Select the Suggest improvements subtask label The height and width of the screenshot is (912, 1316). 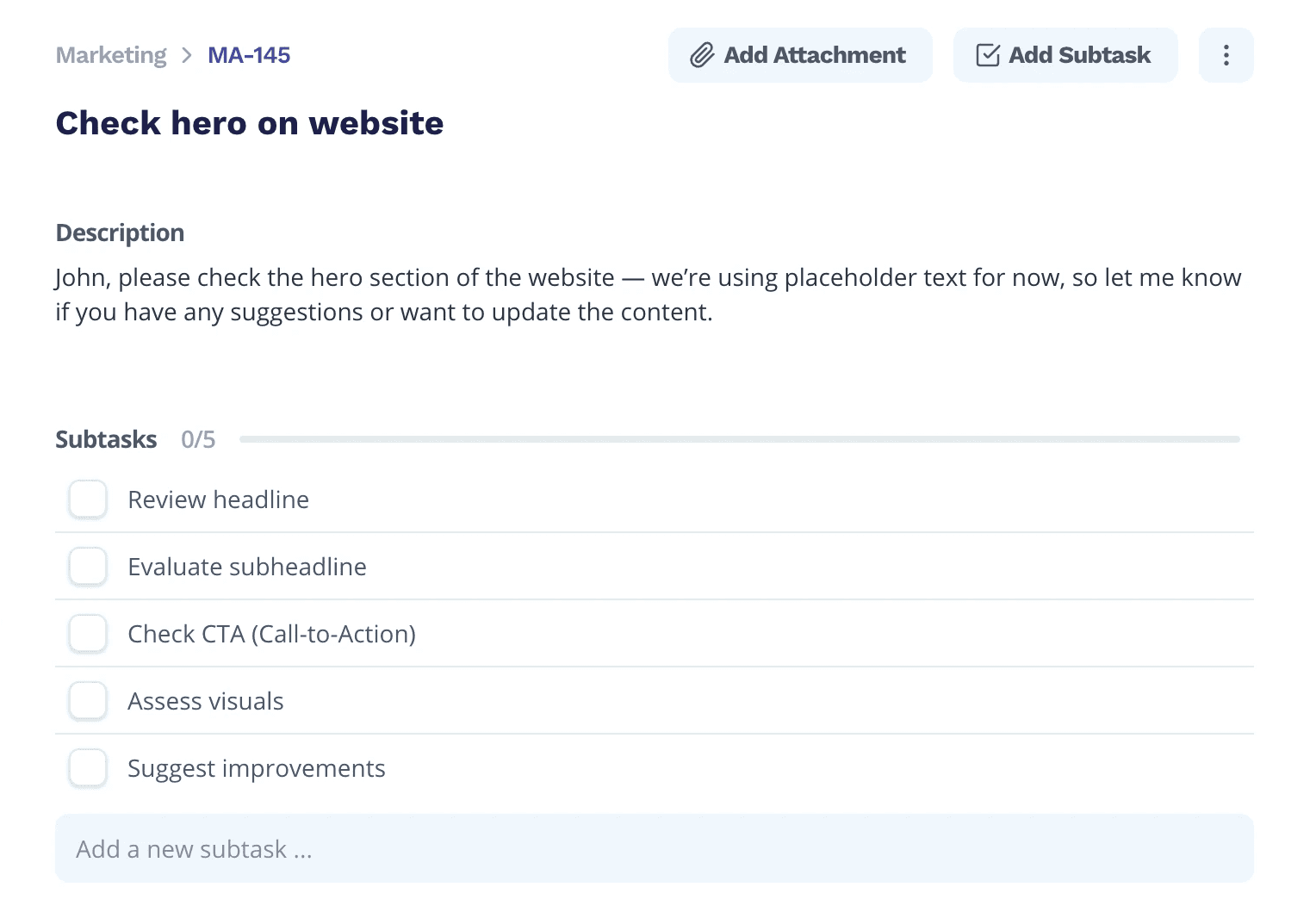[256, 767]
